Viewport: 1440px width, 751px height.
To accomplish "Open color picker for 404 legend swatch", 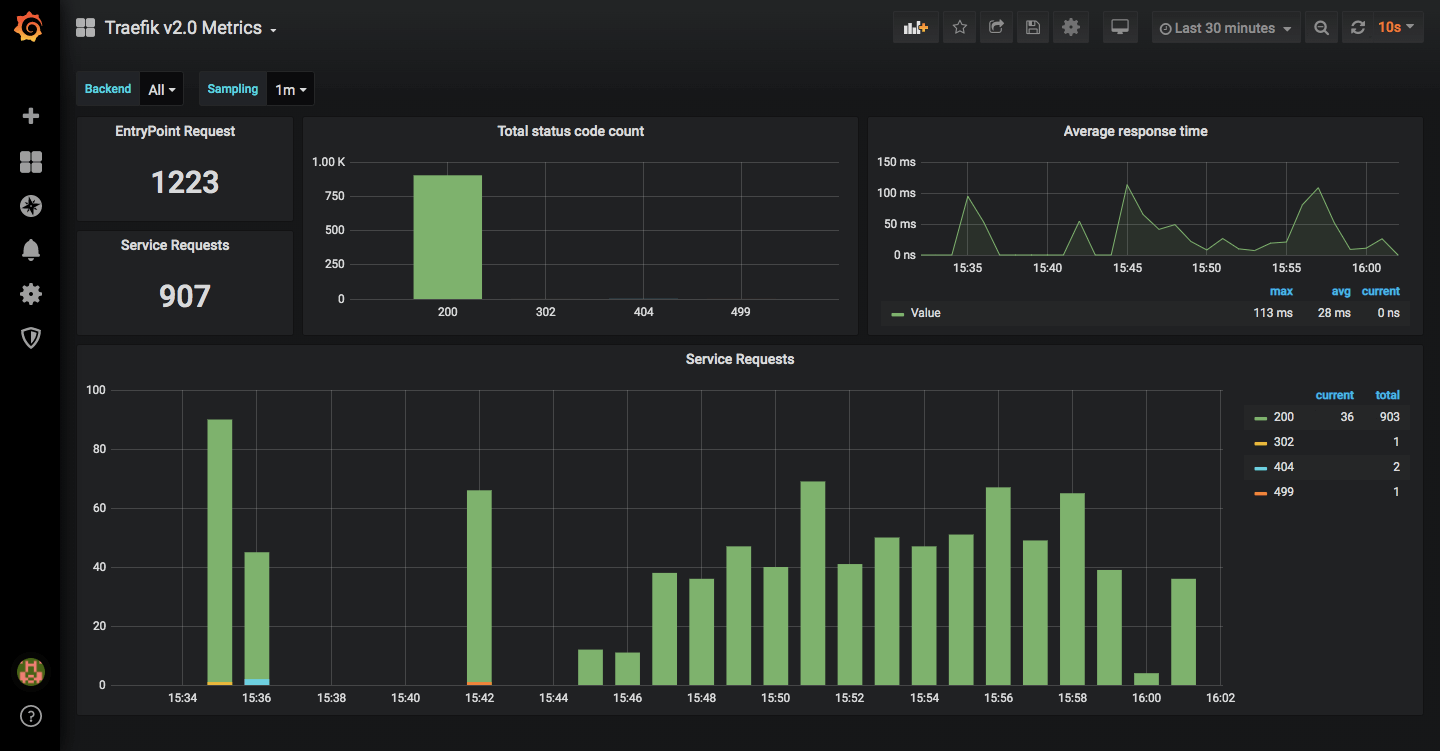I will pyautogui.click(x=1260, y=468).
